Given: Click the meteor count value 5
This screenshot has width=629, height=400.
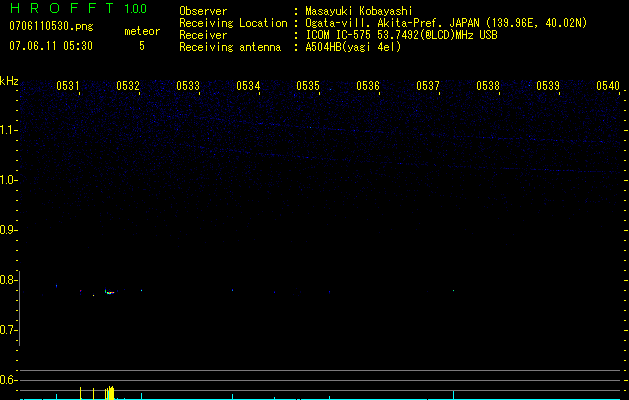Looking at the screenshot, I should pos(142,46).
